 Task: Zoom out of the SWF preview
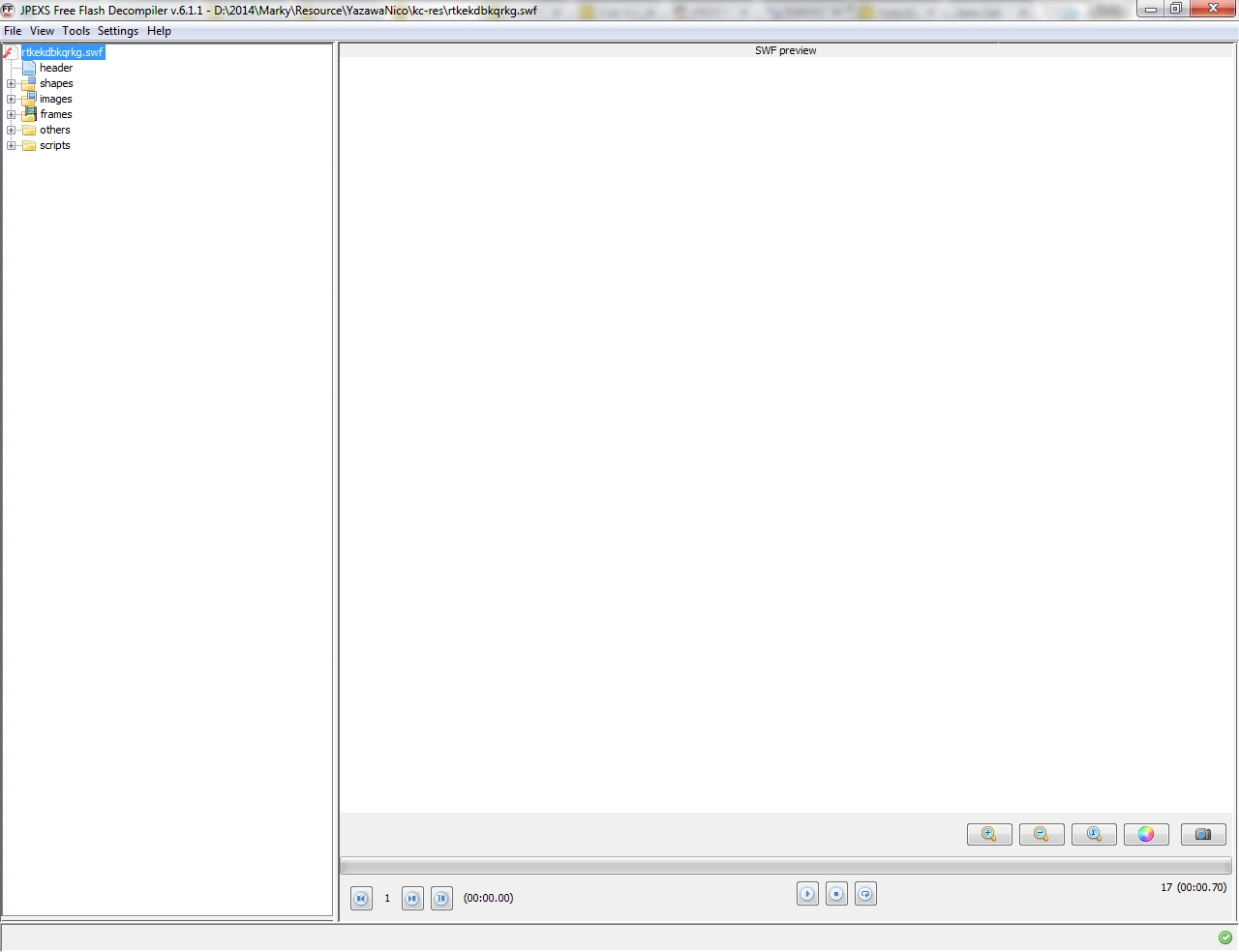pos(1042,834)
